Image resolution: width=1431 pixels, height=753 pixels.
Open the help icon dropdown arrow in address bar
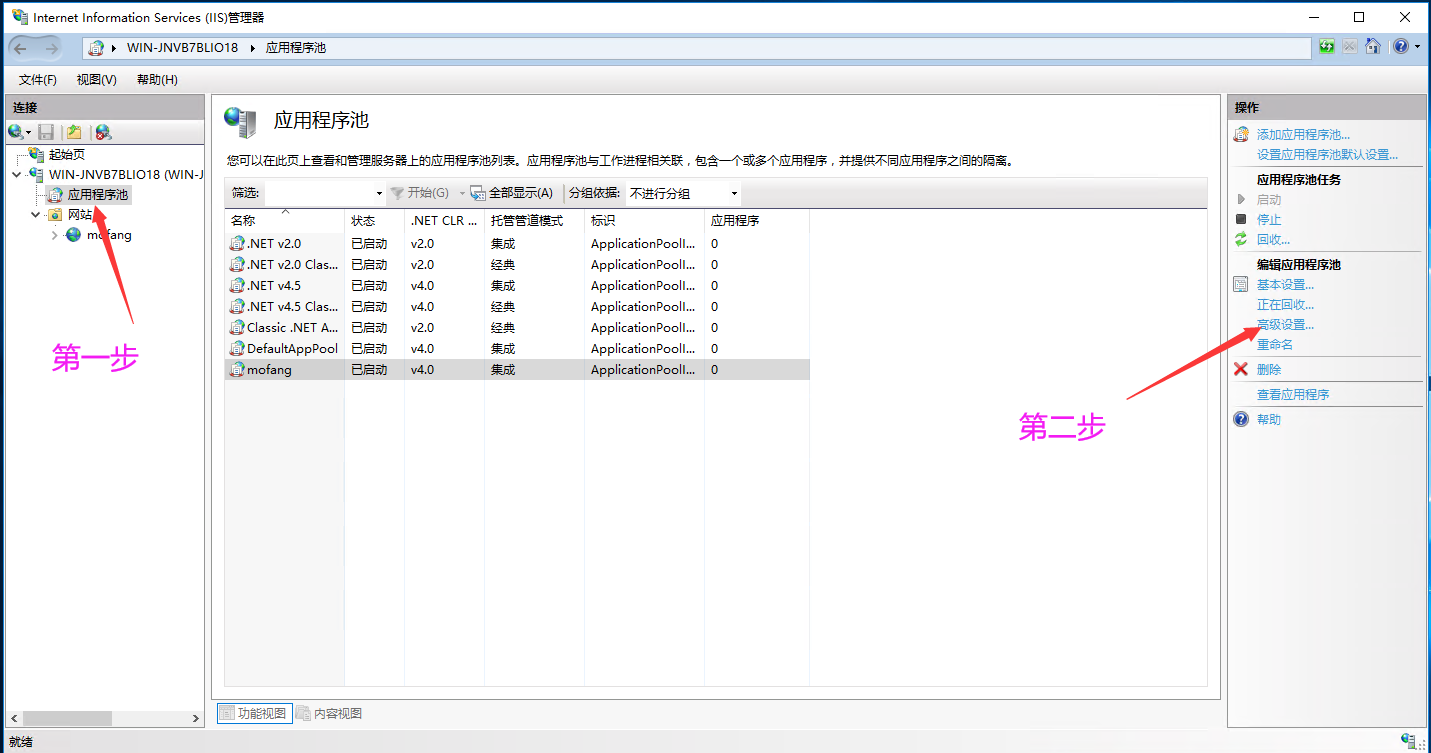click(x=1415, y=47)
